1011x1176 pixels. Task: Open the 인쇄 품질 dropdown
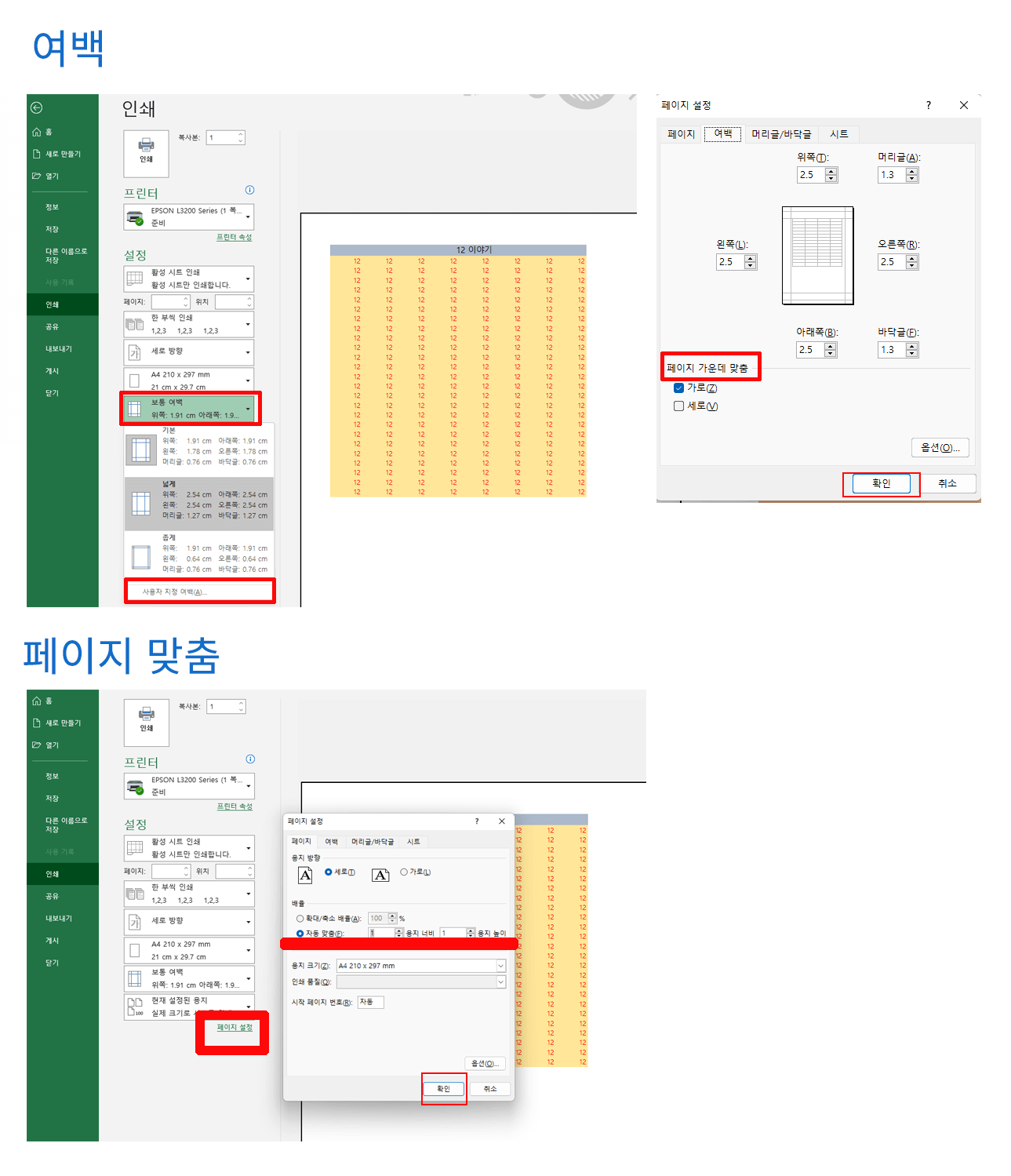tap(500, 981)
